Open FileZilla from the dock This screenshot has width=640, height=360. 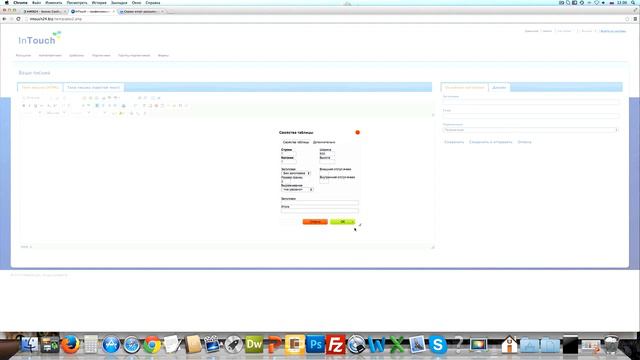point(336,345)
